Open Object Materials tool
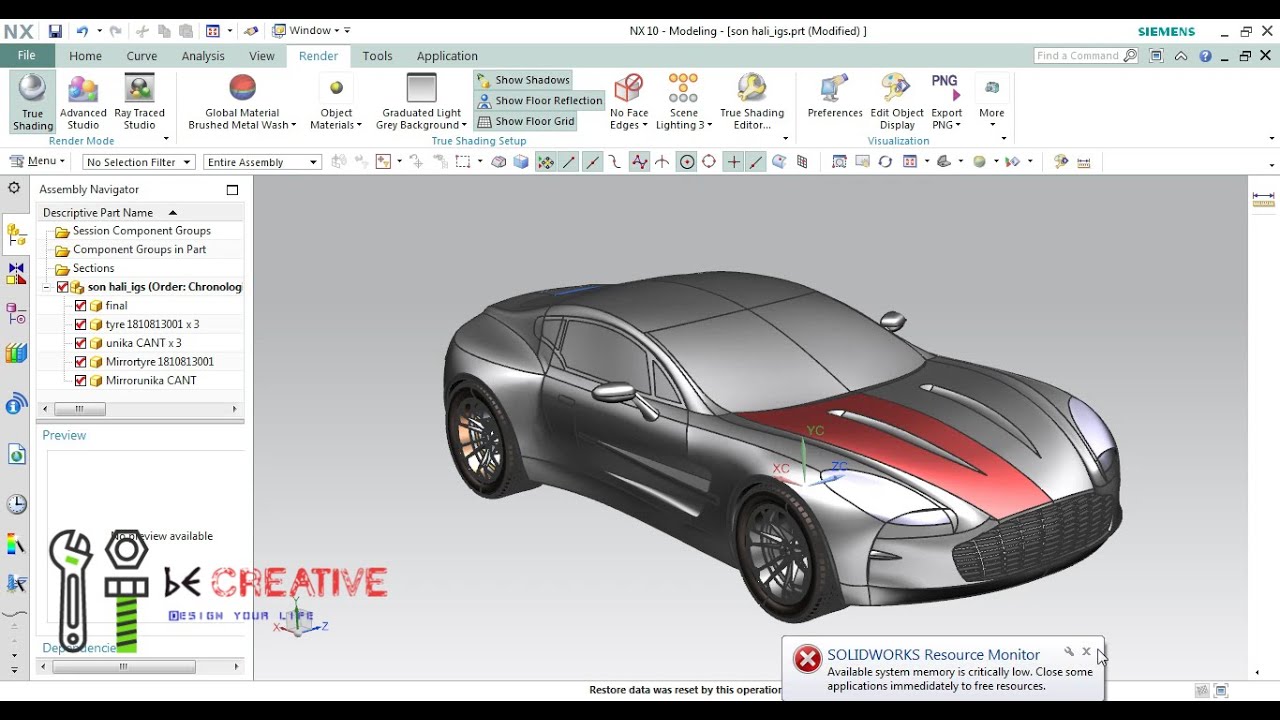 (x=336, y=102)
